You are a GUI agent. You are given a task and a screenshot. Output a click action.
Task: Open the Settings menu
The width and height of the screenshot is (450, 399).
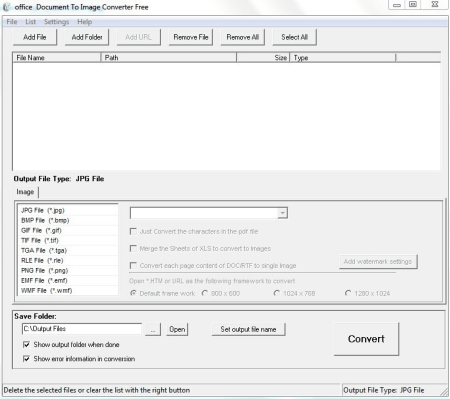(56, 22)
